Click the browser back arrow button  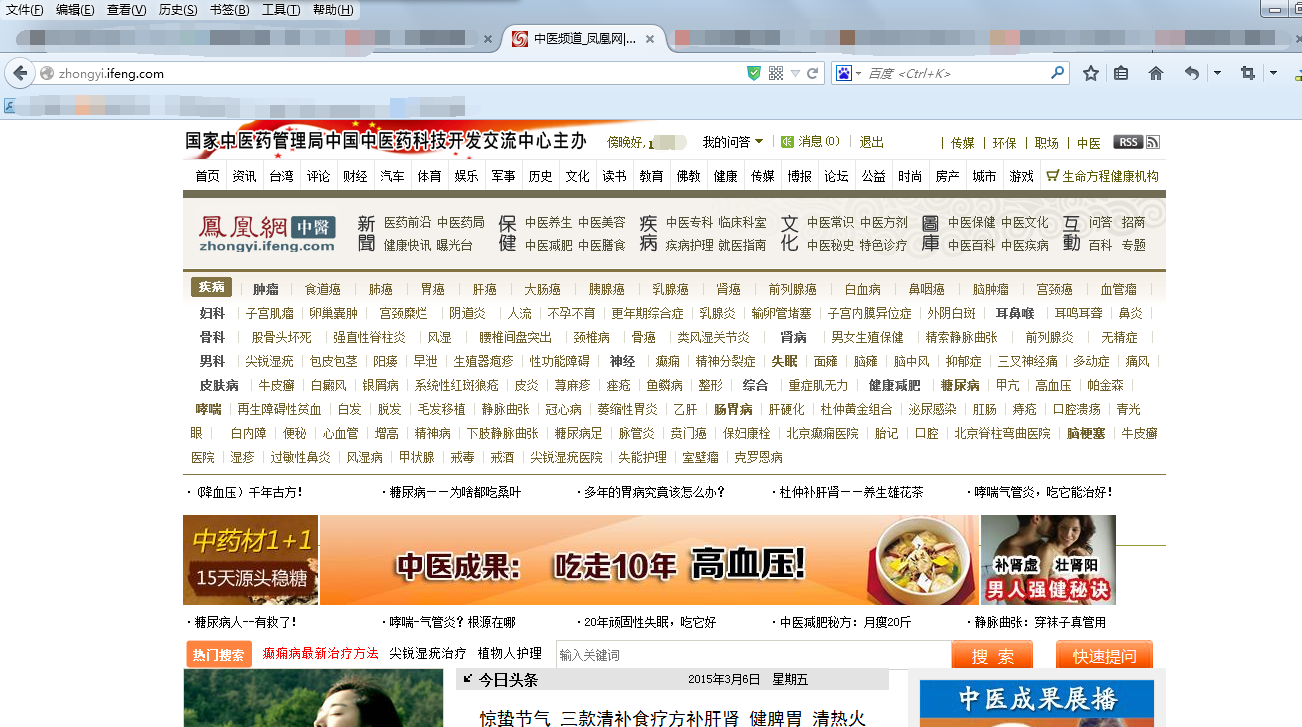coord(19,73)
